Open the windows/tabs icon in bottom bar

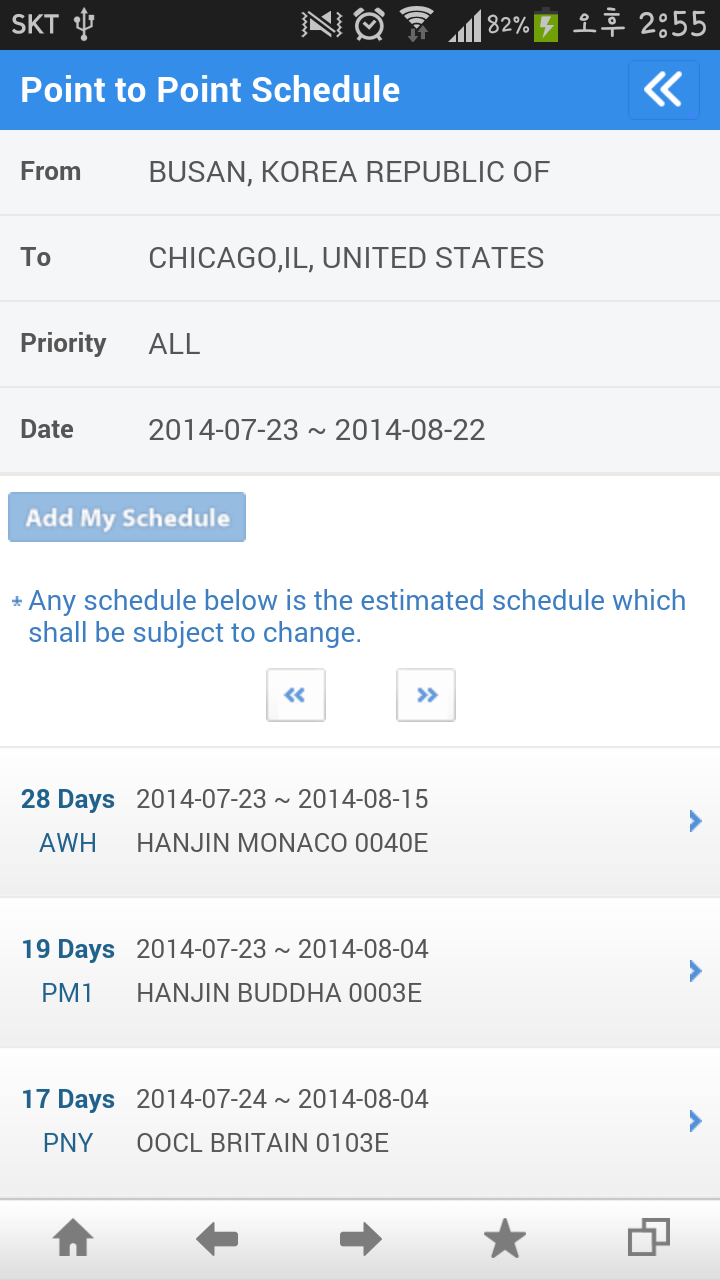[648, 1238]
